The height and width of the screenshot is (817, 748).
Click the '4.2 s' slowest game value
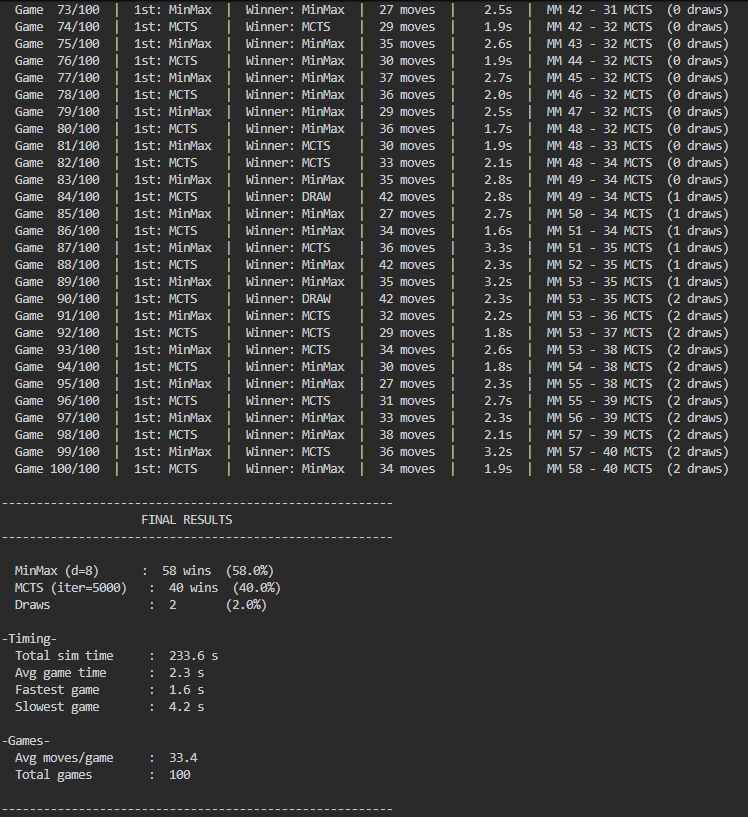[186, 707]
